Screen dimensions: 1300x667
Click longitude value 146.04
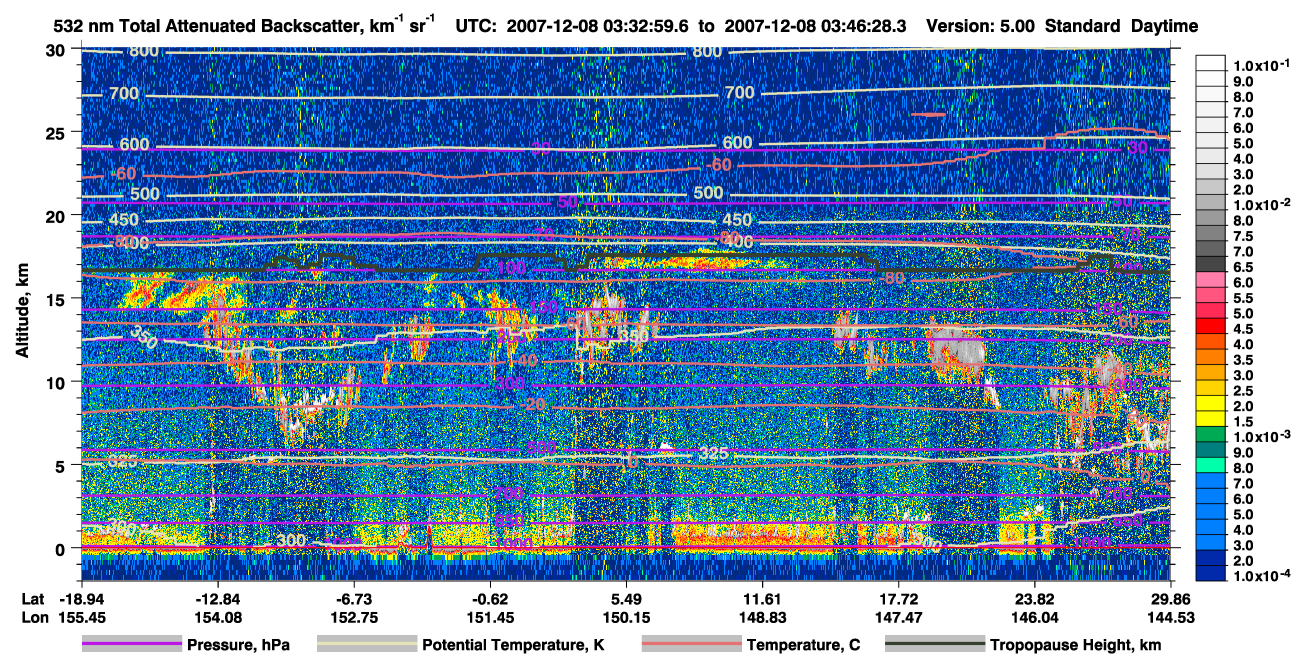[x=1035, y=617]
